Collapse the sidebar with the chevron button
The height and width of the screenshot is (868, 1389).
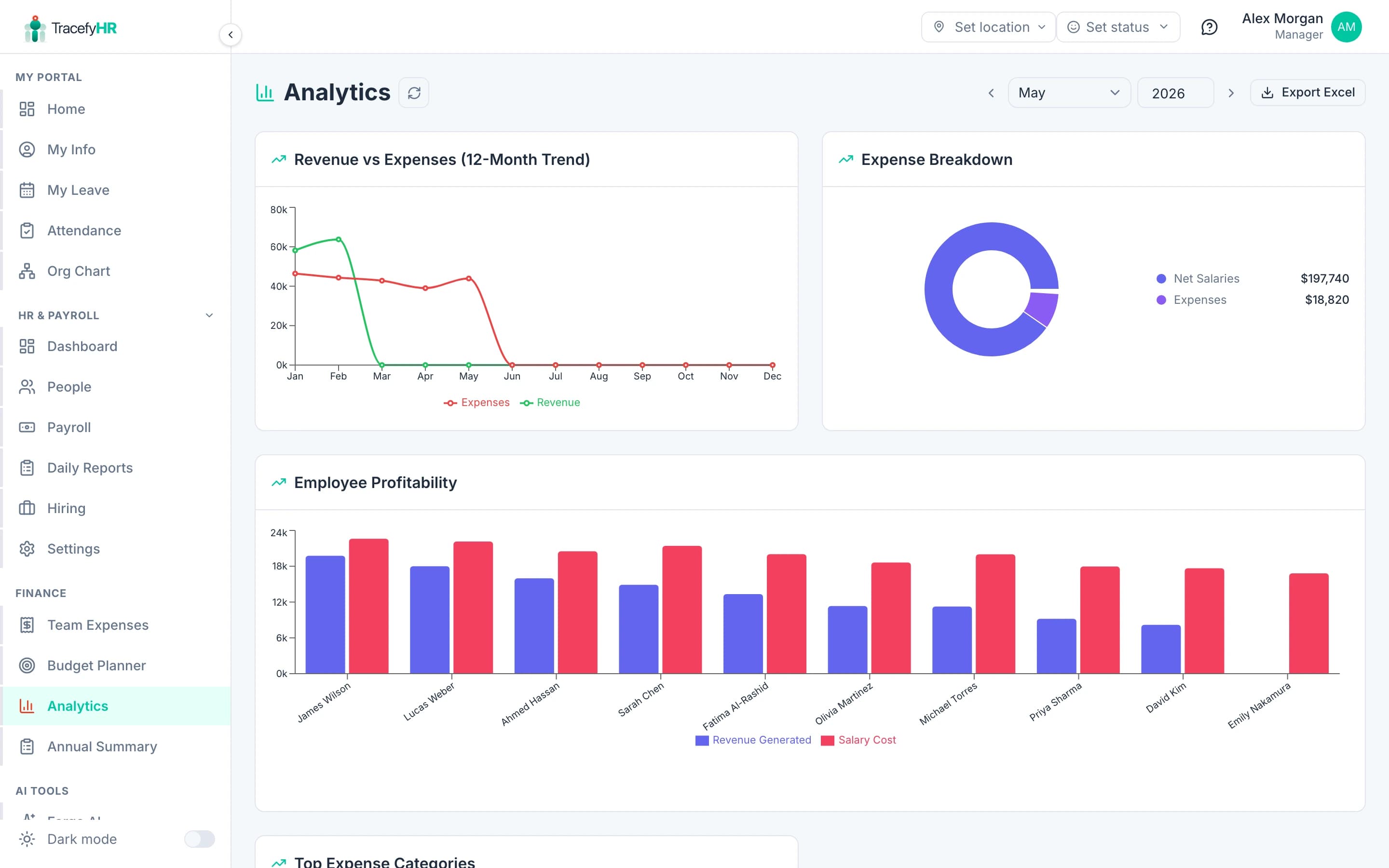[x=230, y=34]
